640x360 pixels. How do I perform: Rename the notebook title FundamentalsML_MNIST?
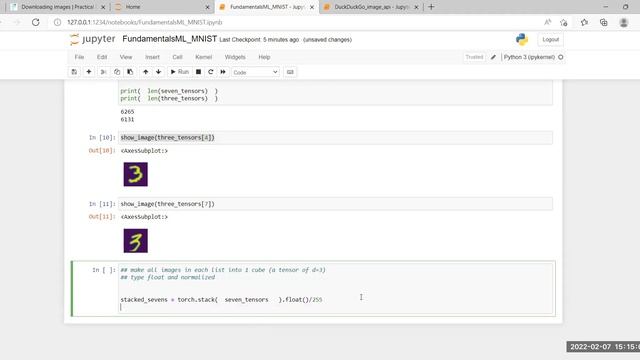point(169,39)
